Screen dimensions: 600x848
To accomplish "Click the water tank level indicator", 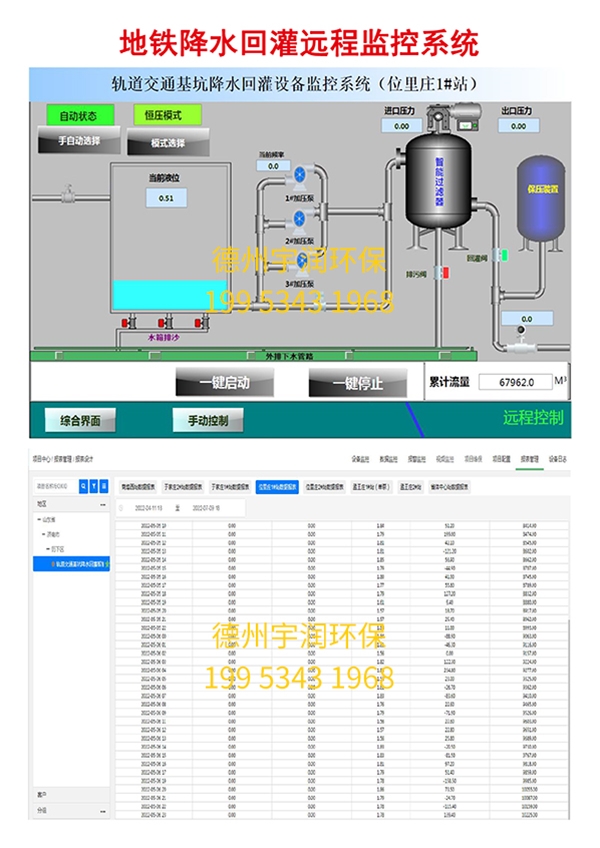I will 166,198.
